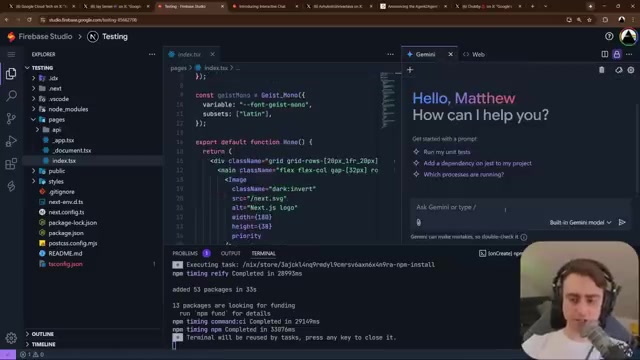Click the Firebase Studio logo
Screen dimensions: 640x360
pos(11,37)
